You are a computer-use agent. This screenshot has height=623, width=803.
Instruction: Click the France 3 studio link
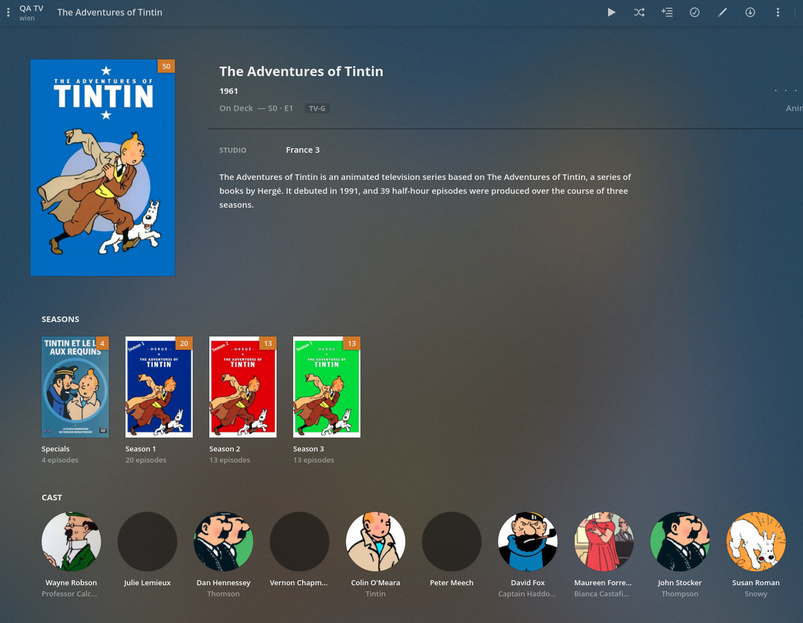(x=303, y=150)
